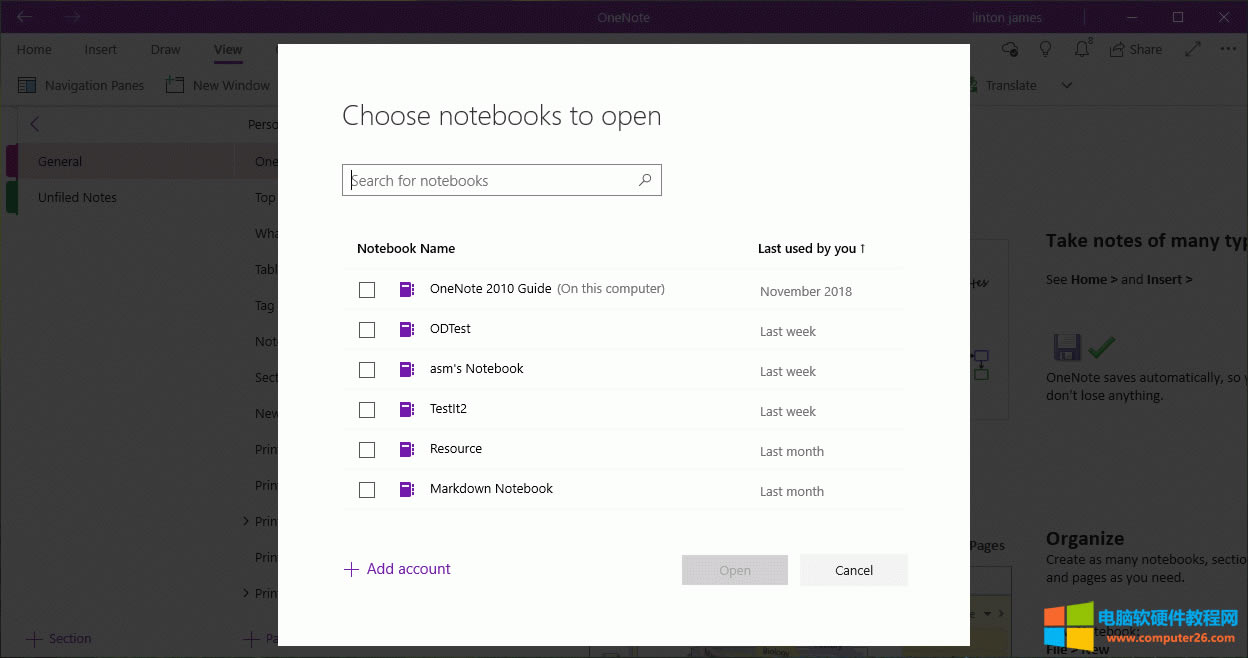Open the notifications bell icon
The image size is (1248, 658).
click(1081, 48)
